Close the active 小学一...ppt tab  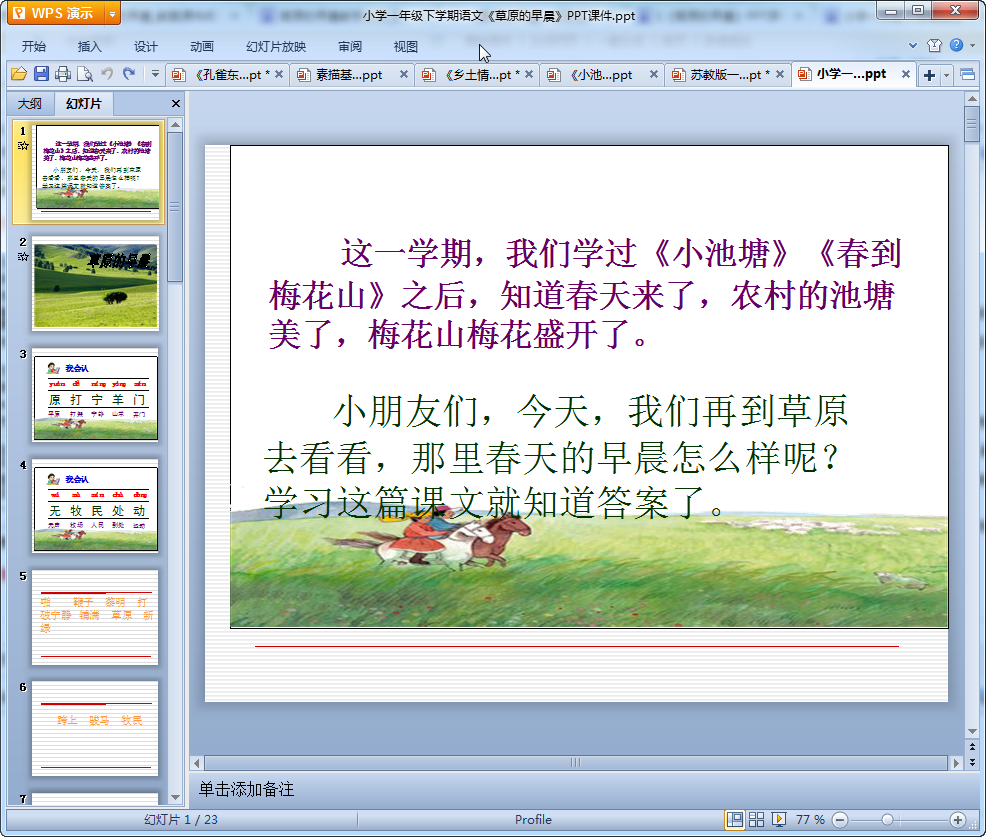click(x=906, y=74)
